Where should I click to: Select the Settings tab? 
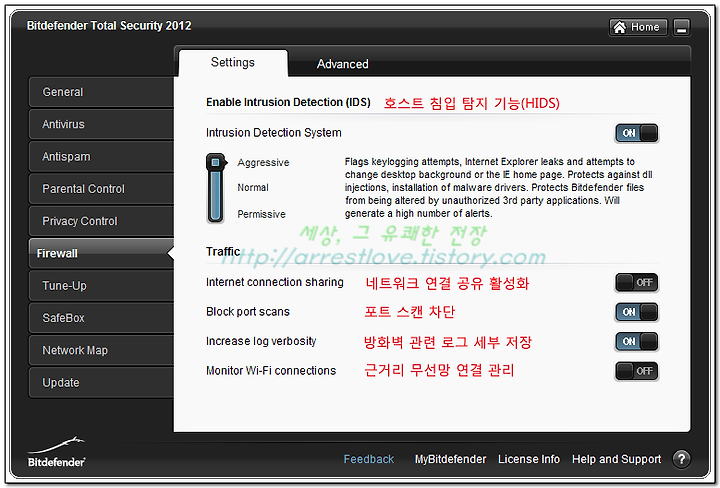tap(233, 62)
